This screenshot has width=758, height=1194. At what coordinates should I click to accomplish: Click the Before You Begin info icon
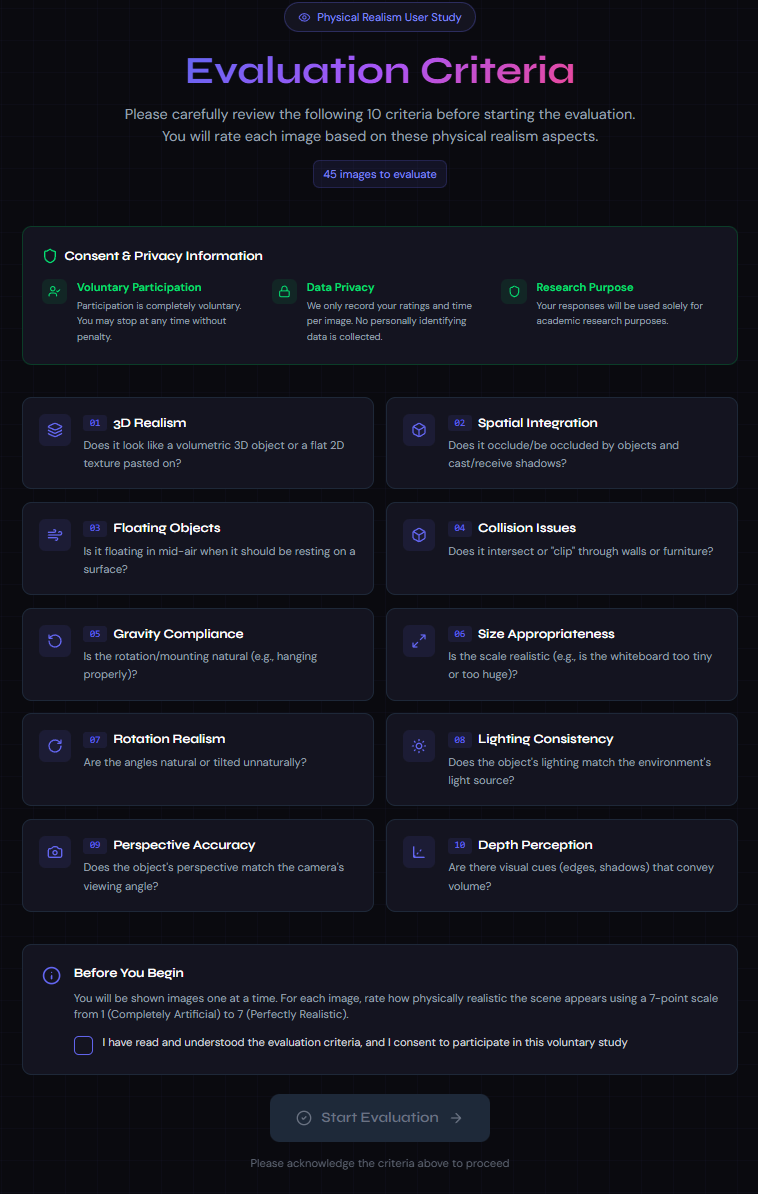pos(51,975)
